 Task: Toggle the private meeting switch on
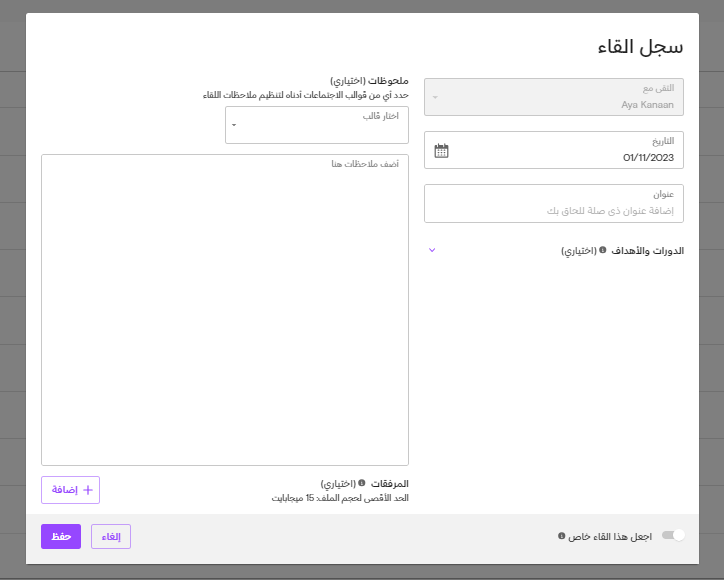pos(674,536)
